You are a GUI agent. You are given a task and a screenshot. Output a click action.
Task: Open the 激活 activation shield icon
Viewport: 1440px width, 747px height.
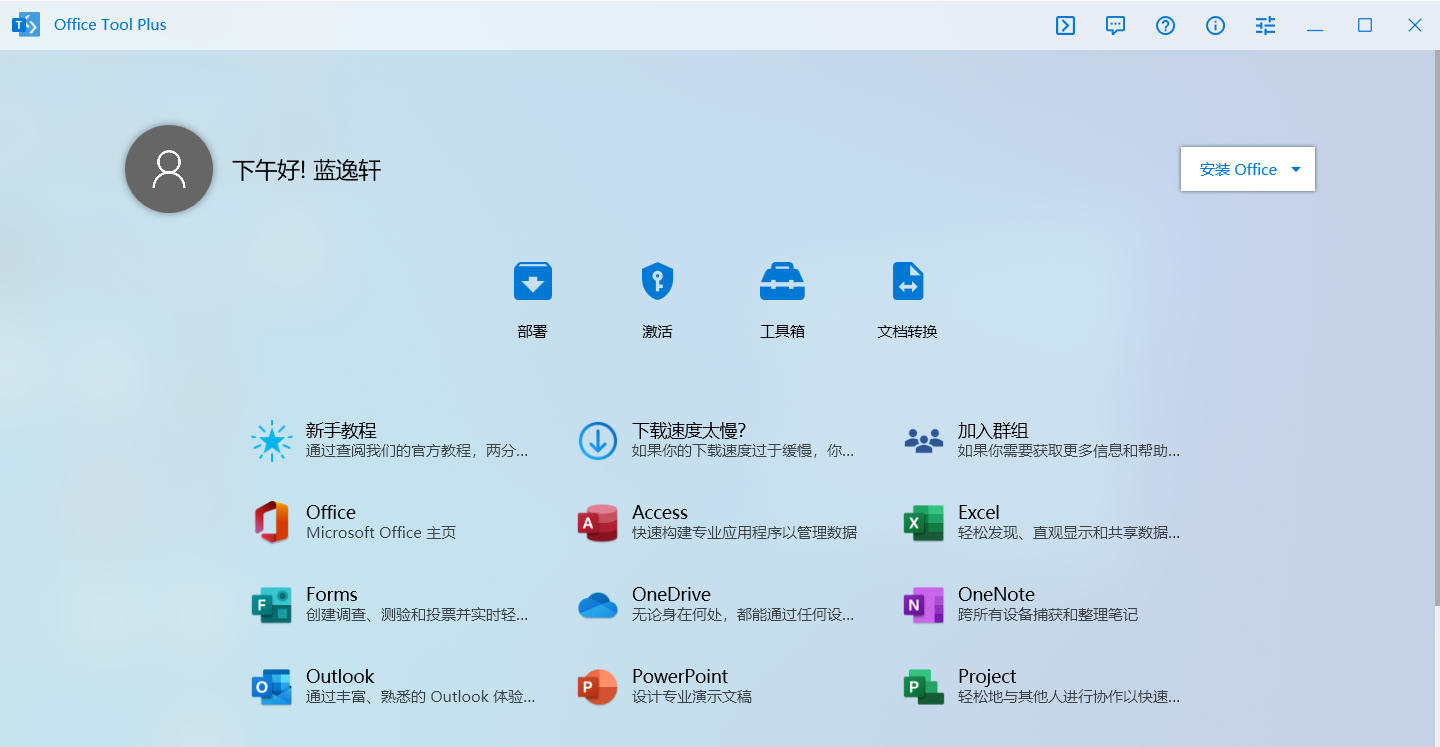coord(657,281)
